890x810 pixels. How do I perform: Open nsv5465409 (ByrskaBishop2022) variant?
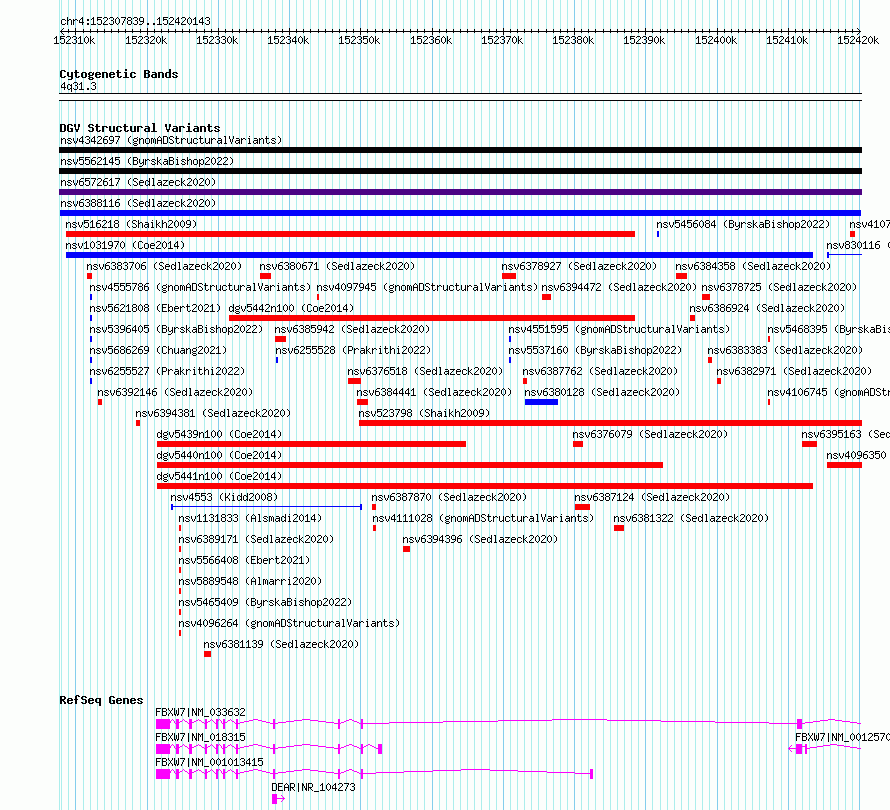click(x=265, y=602)
